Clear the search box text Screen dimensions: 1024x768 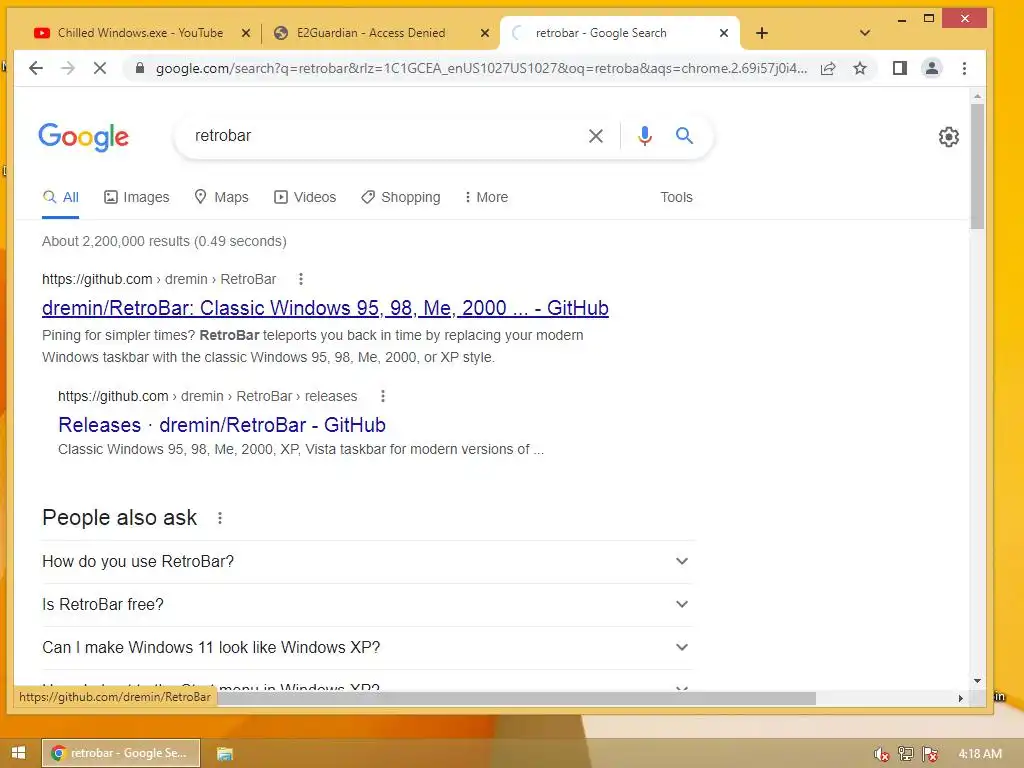click(x=596, y=136)
